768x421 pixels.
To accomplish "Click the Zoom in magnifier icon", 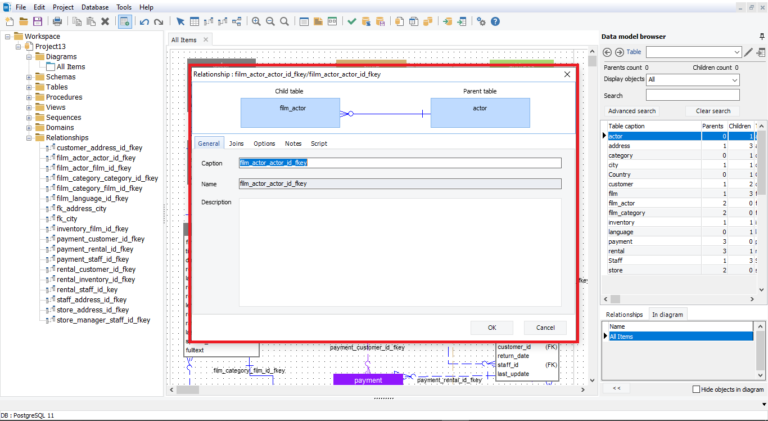I will [x=256, y=21].
